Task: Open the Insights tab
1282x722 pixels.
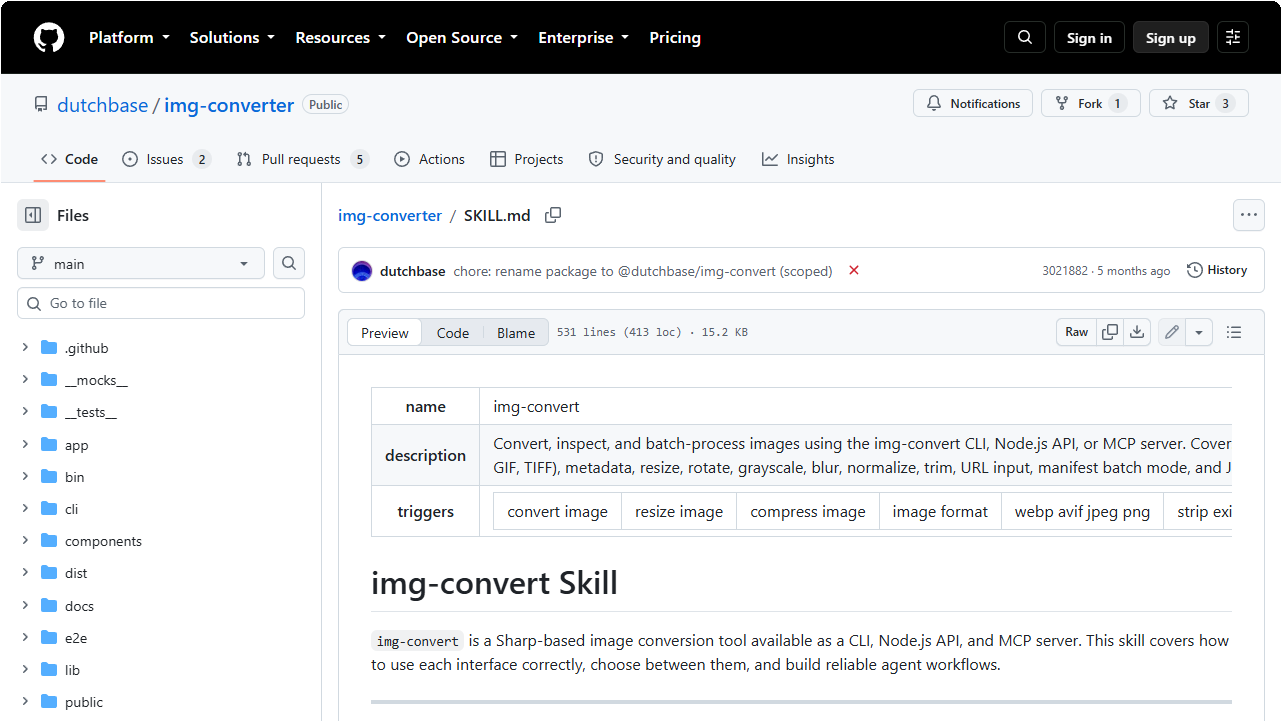Action: [798, 159]
